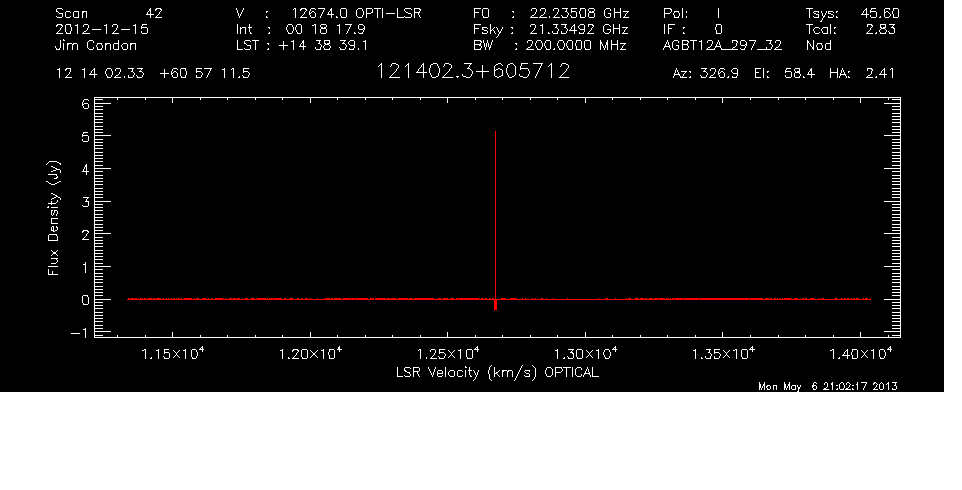962x490 pixels.
Task: Click timestamp Mon May 6 21:02:17 2013
Action: point(828,386)
